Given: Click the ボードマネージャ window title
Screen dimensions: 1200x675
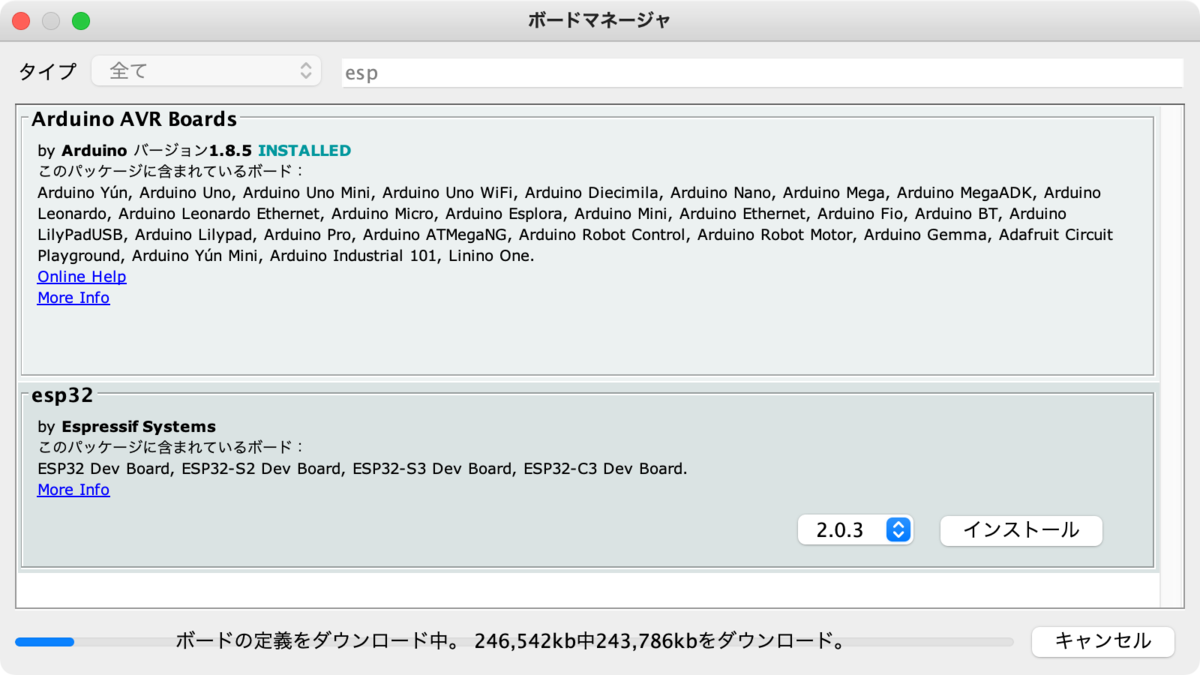Looking at the screenshot, I should click(599, 20).
